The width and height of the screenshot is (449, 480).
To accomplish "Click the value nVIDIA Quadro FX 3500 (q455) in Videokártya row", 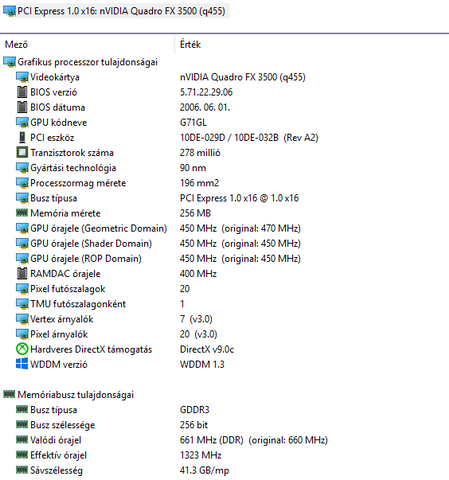I will coord(243,77).
